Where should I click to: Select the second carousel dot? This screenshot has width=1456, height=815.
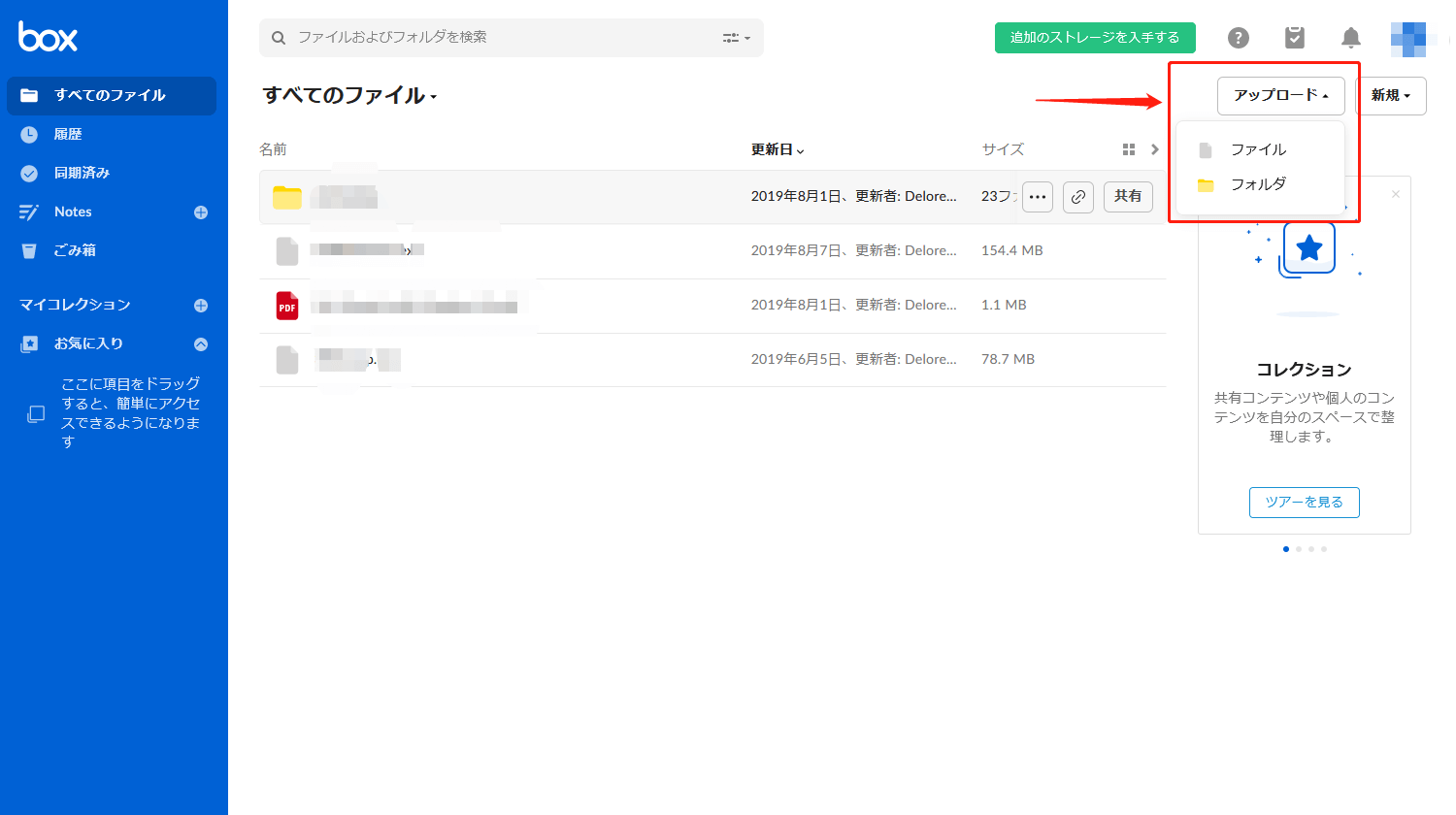tap(1299, 549)
